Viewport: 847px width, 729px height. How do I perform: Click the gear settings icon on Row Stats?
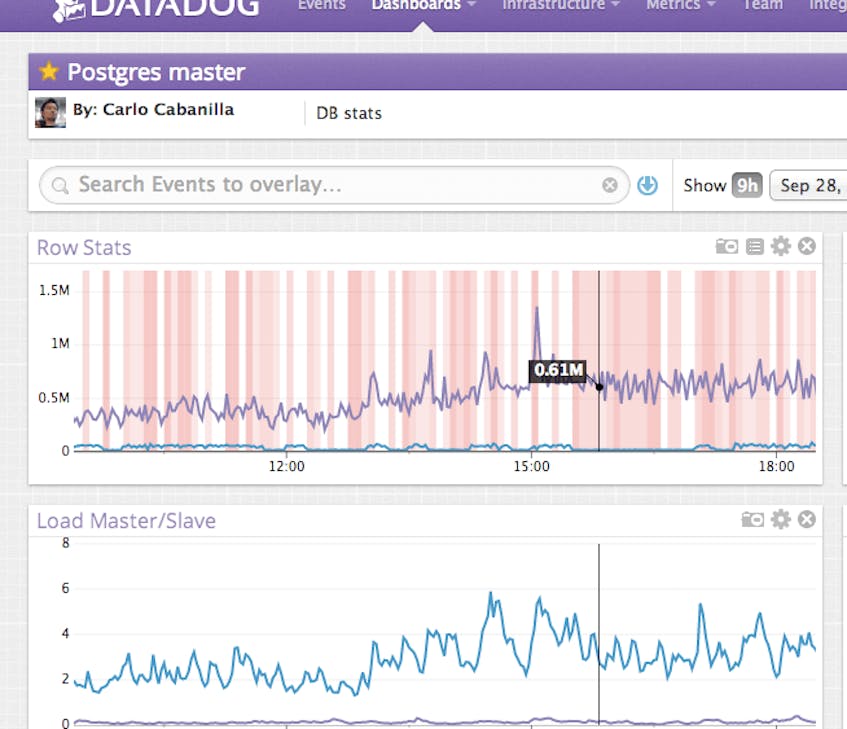pos(780,246)
